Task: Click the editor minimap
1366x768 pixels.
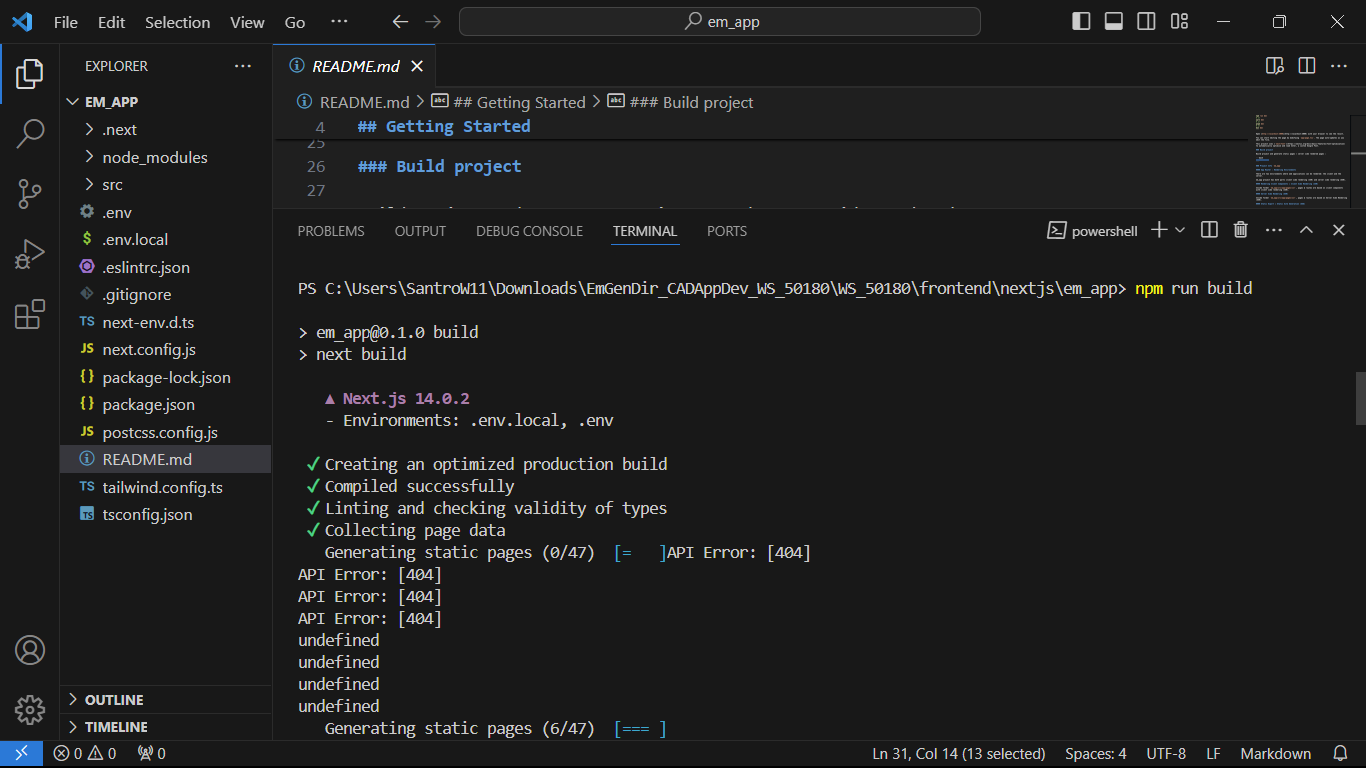Action: (1303, 160)
